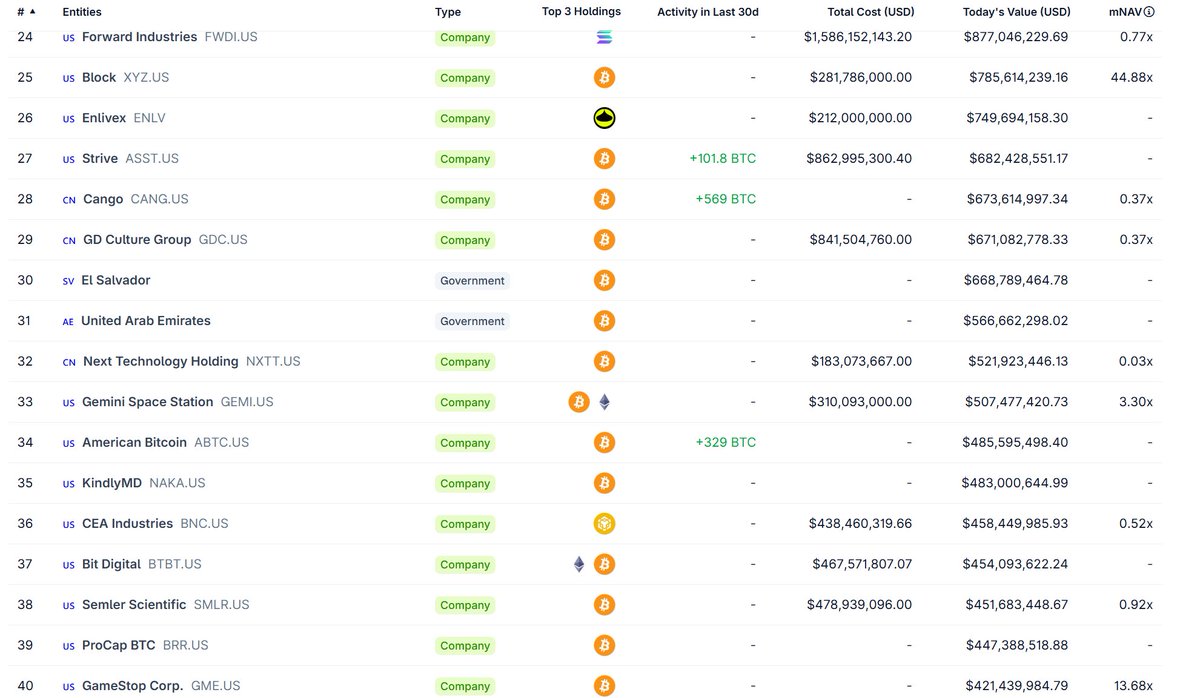Click Strive's +101.8 BTC activity link

(x=723, y=158)
